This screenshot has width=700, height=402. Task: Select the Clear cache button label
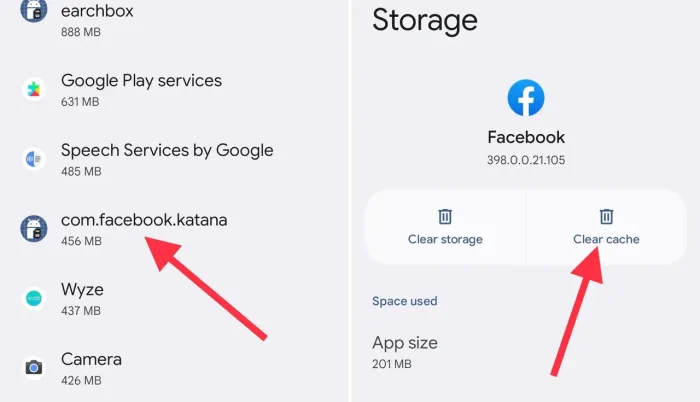[606, 239]
